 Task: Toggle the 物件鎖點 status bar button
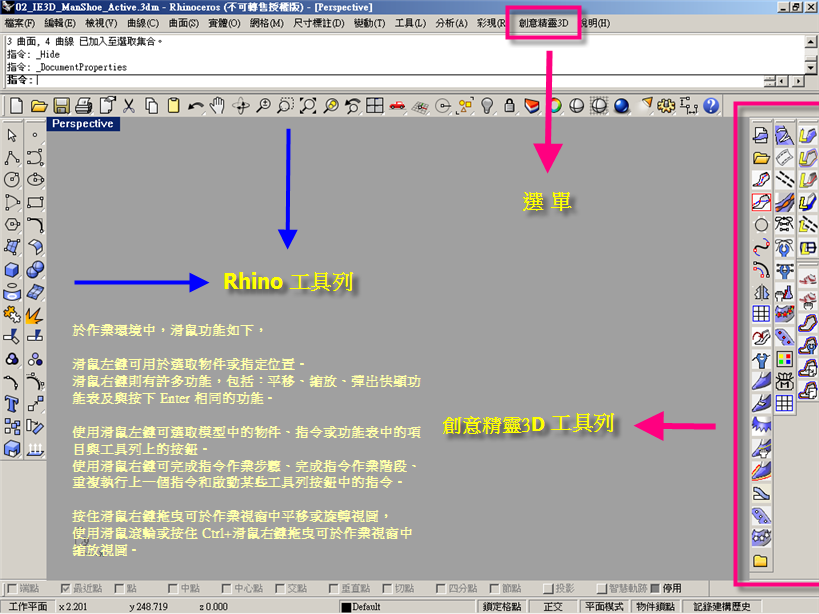[x=655, y=607]
